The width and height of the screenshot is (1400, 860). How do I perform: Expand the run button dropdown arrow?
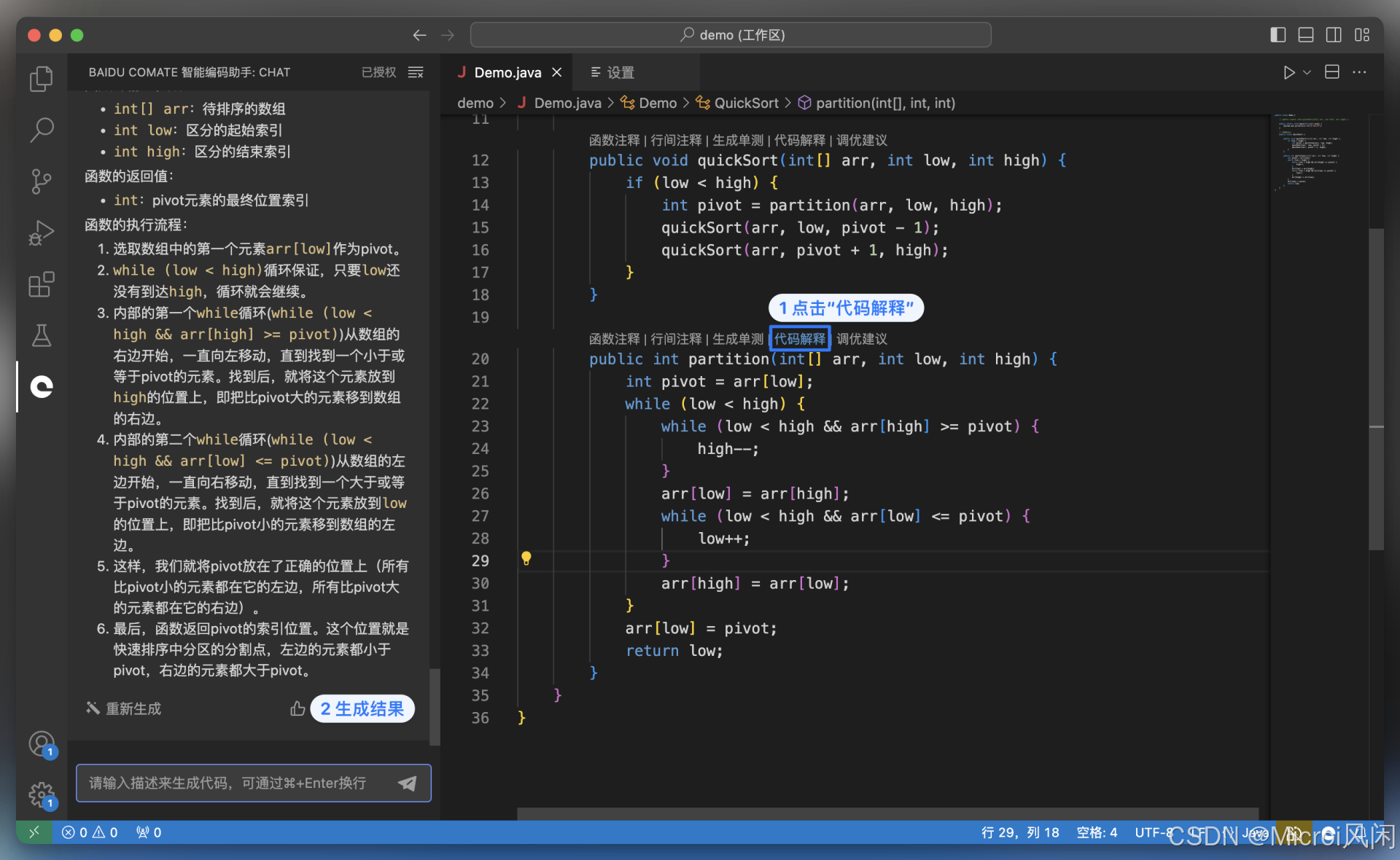[1307, 72]
